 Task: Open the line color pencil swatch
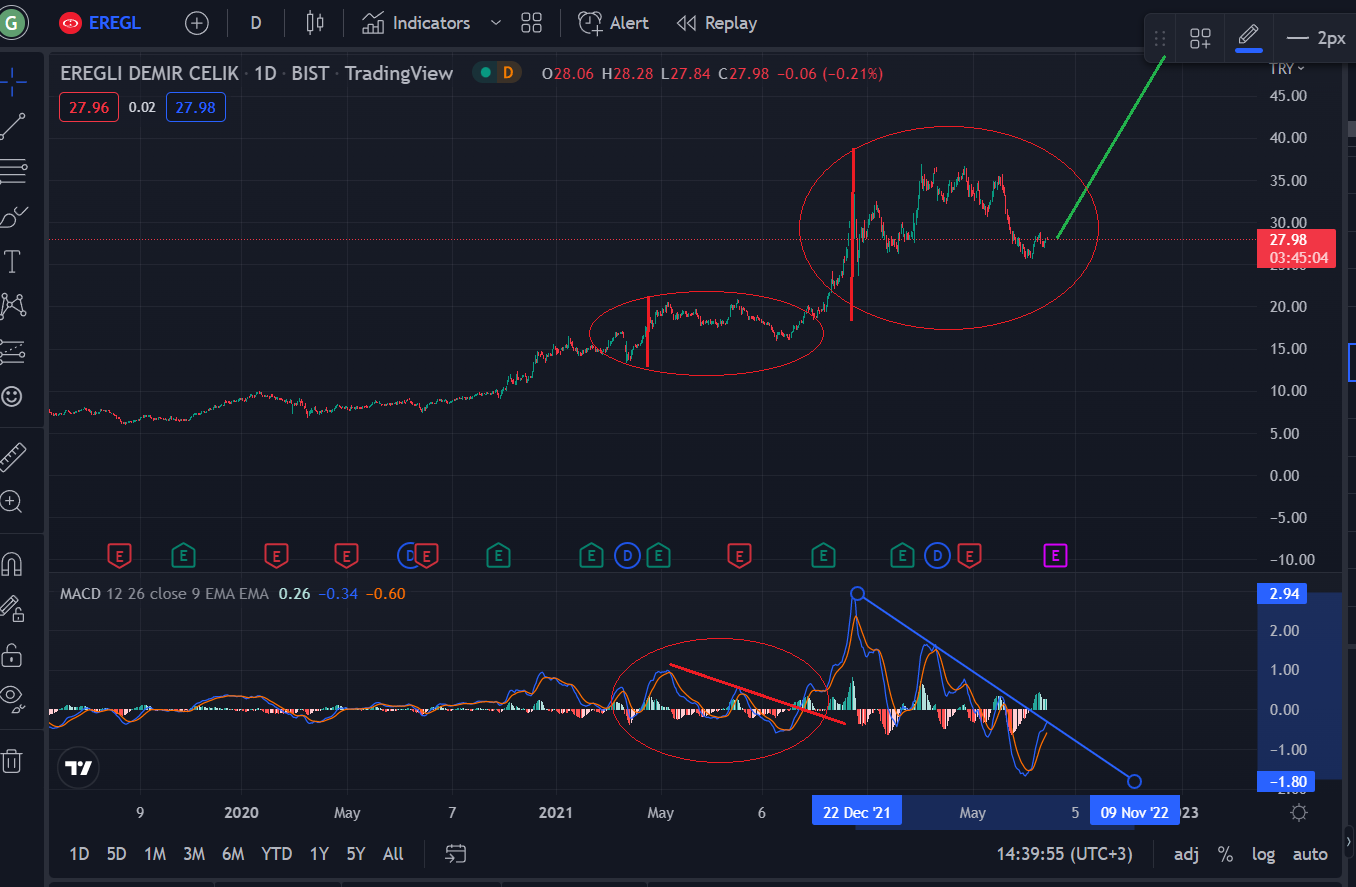(x=1248, y=38)
